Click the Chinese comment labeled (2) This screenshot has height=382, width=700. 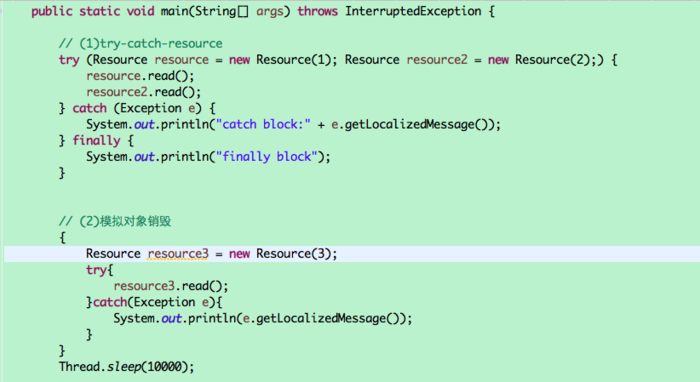click(x=115, y=221)
